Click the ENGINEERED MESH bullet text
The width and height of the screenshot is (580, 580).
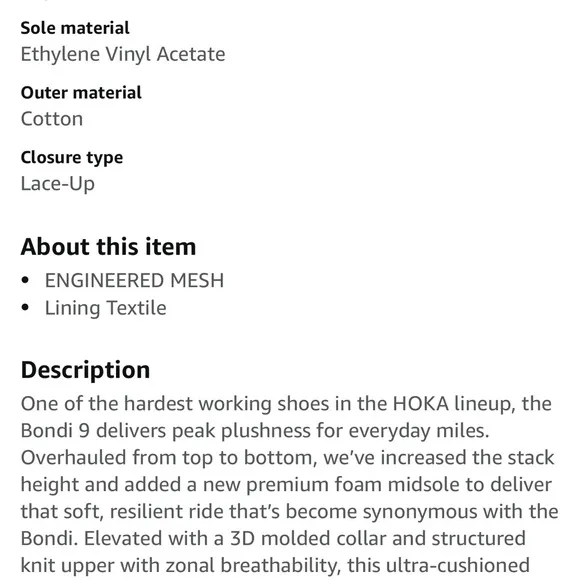pos(134,280)
